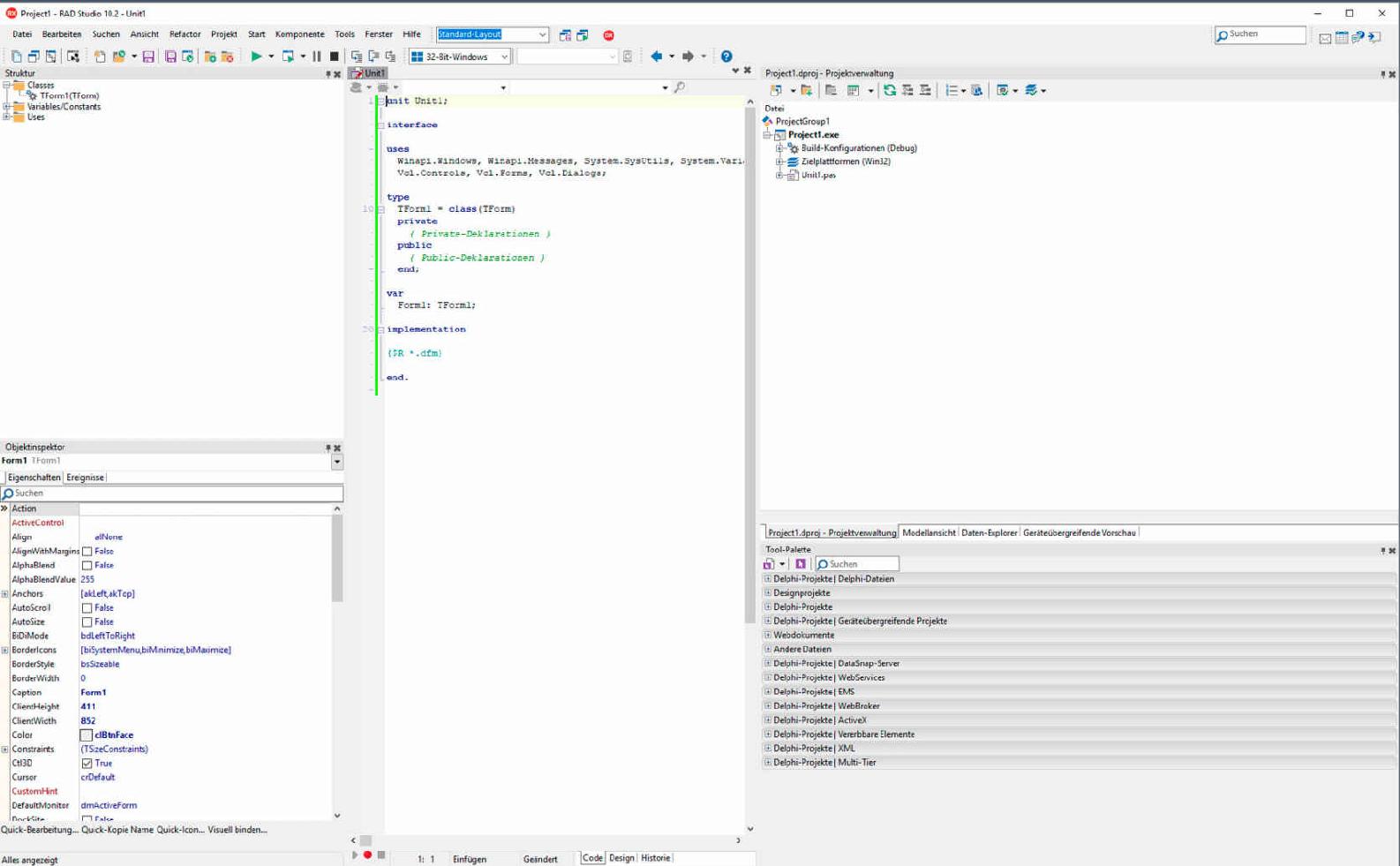Open the Daten-Explorer tab
This screenshot has height=866, width=1400.
(989, 533)
